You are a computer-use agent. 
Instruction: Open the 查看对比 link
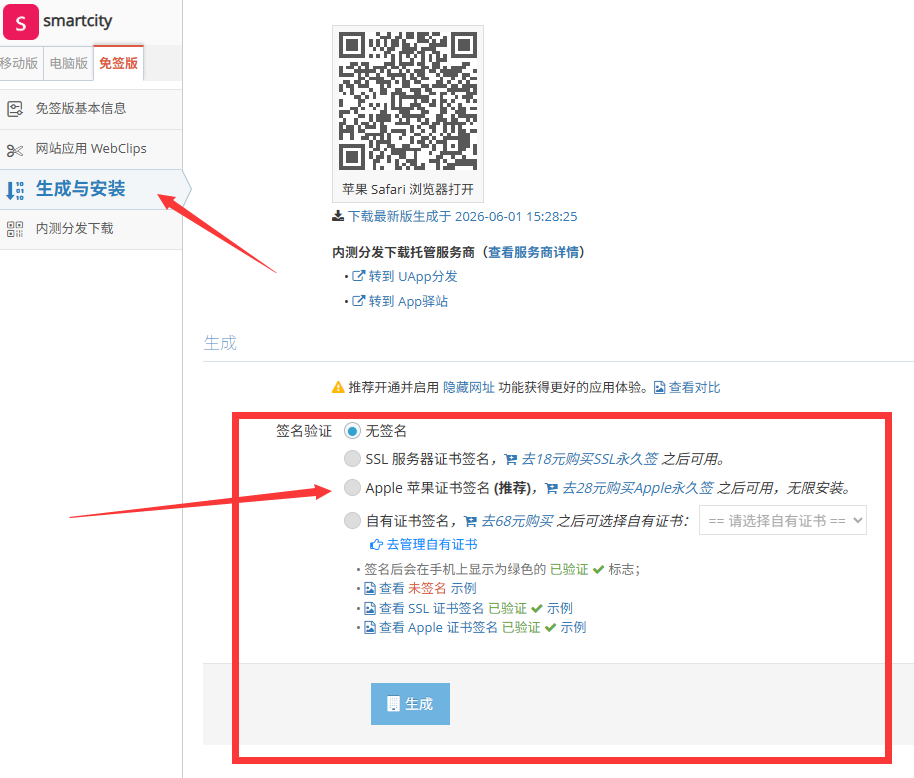[x=694, y=388]
